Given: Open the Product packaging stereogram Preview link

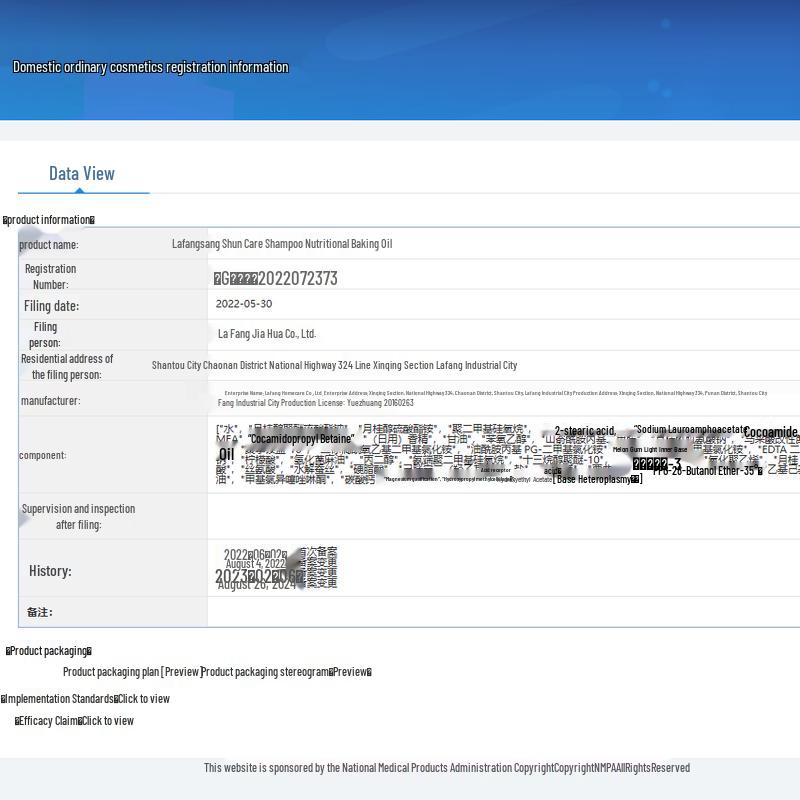Looking at the screenshot, I should click(350, 672).
